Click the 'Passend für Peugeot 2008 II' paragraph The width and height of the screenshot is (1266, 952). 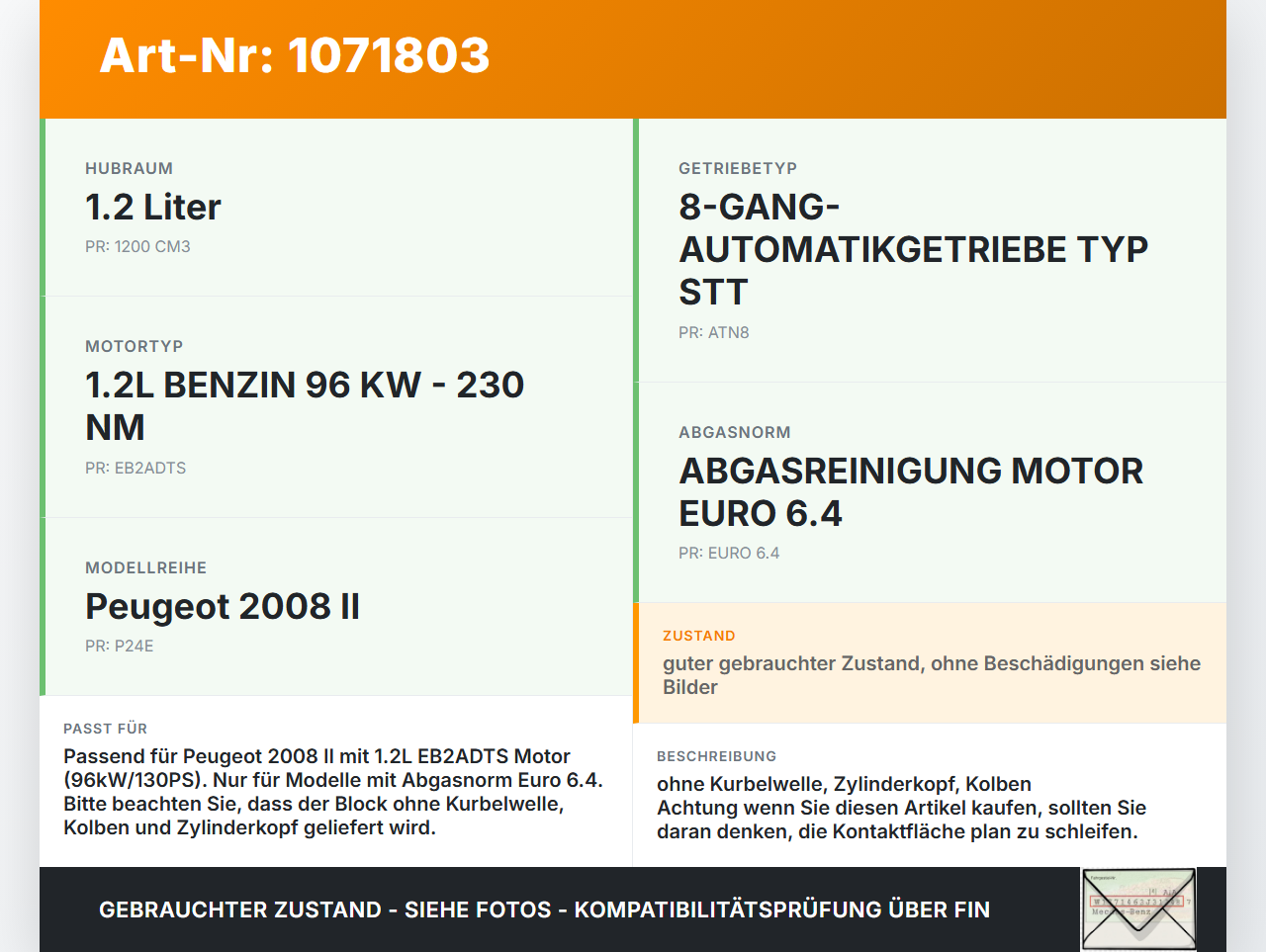(333, 792)
